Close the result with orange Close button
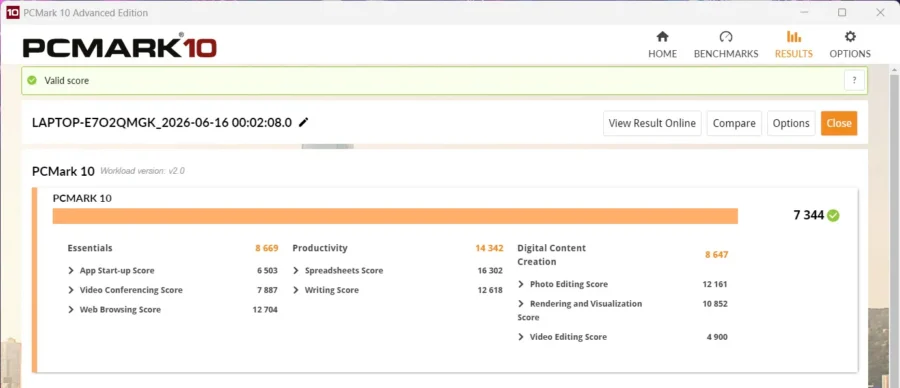This screenshot has width=900, height=388. 839,123
